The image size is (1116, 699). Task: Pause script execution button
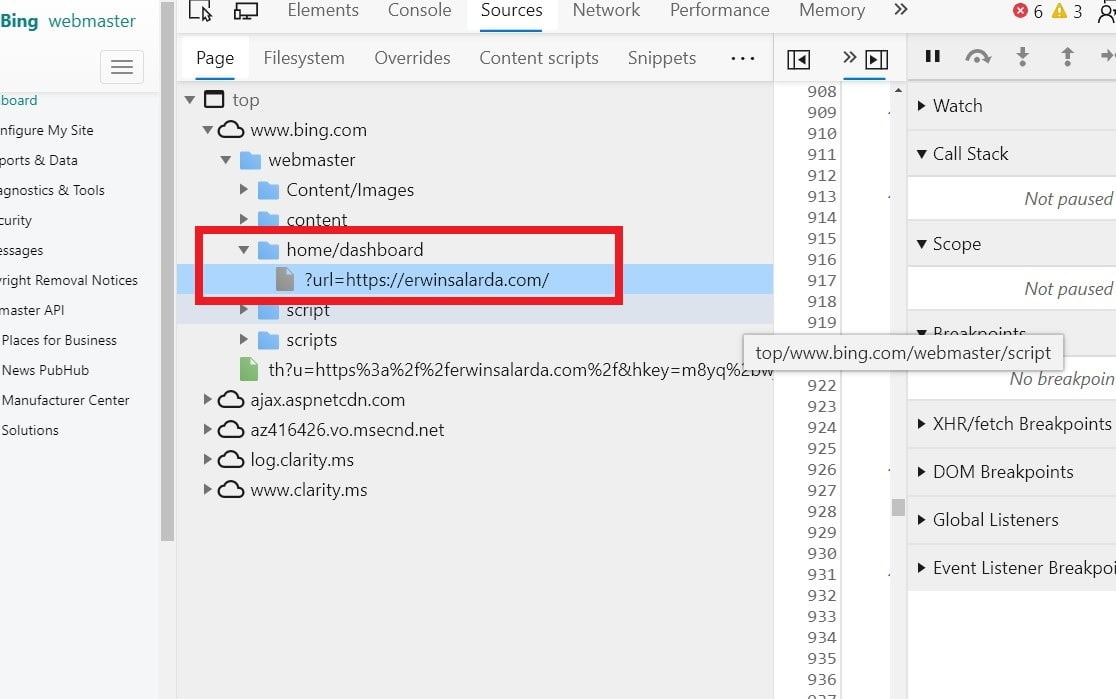tap(932, 57)
